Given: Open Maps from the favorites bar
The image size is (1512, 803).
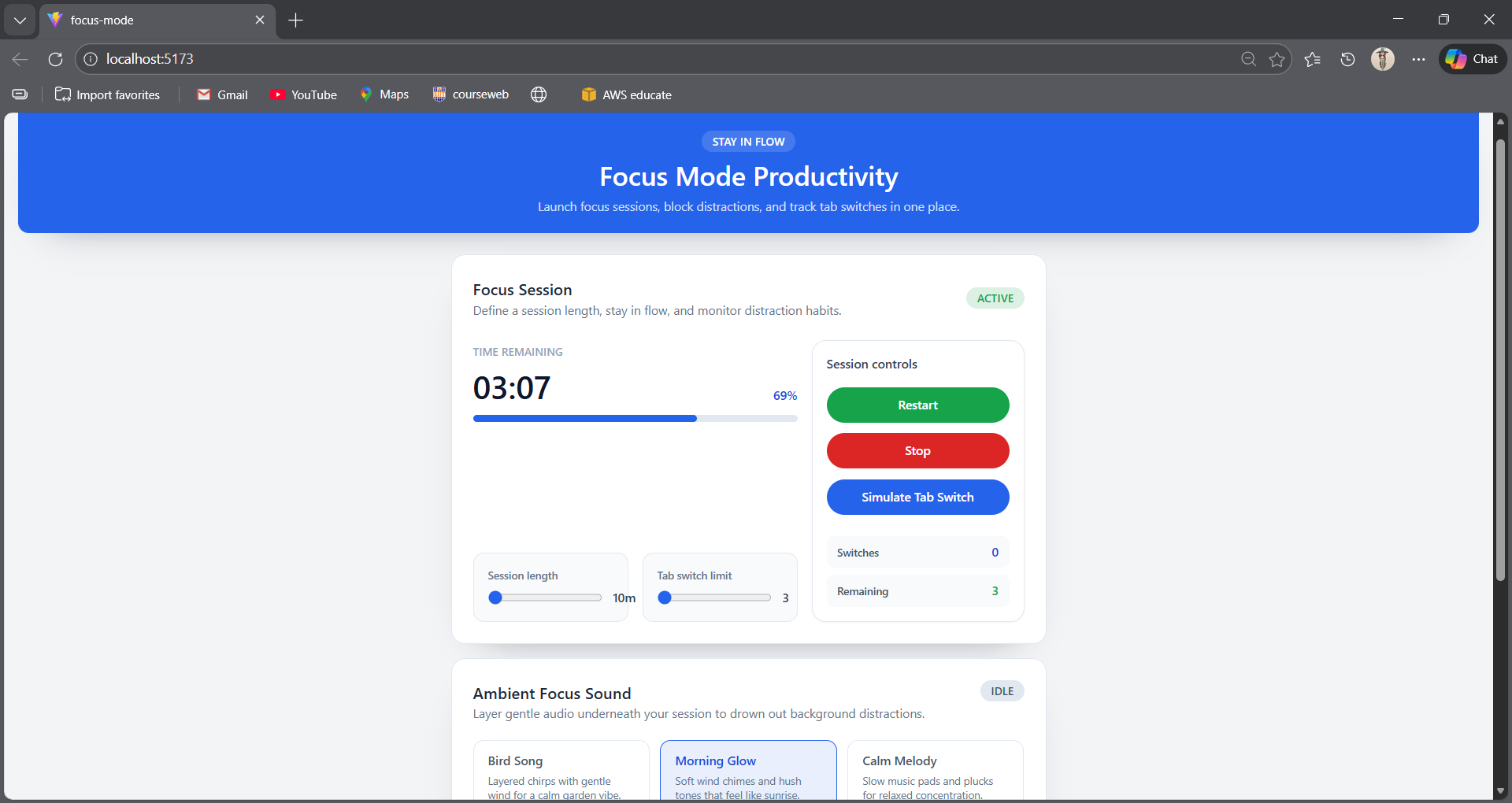Looking at the screenshot, I should point(384,94).
